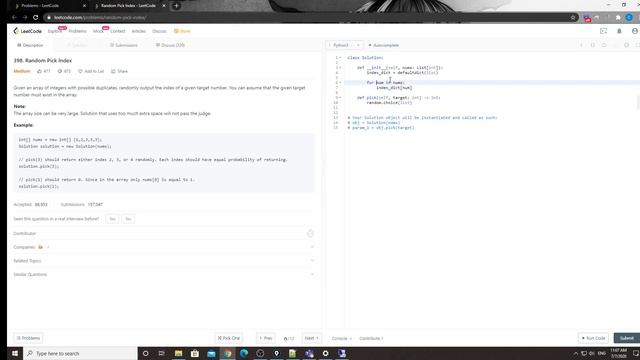Open the Problems list button
The height and width of the screenshot is (360, 640).
coord(28,338)
